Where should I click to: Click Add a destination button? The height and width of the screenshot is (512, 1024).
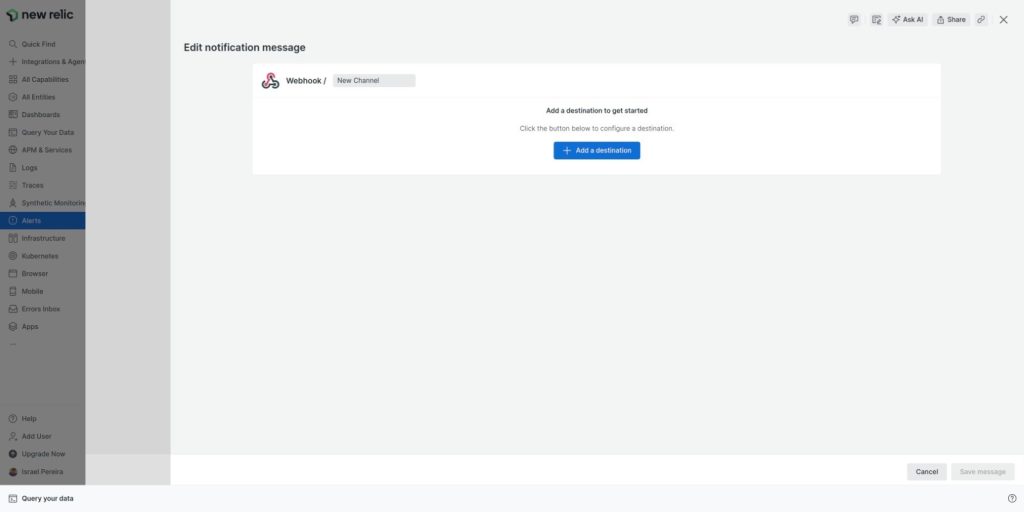(x=597, y=150)
